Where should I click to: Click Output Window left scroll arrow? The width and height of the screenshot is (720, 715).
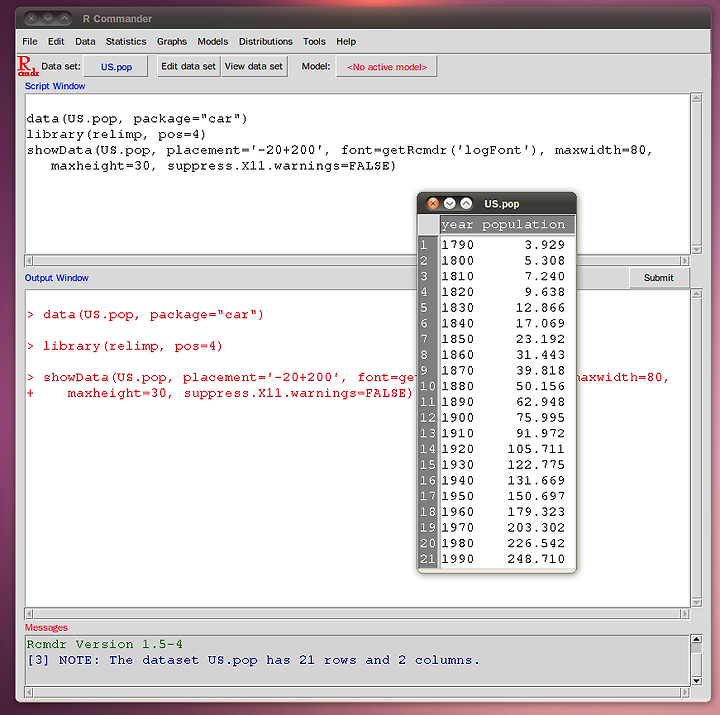(x=29, y=614)
